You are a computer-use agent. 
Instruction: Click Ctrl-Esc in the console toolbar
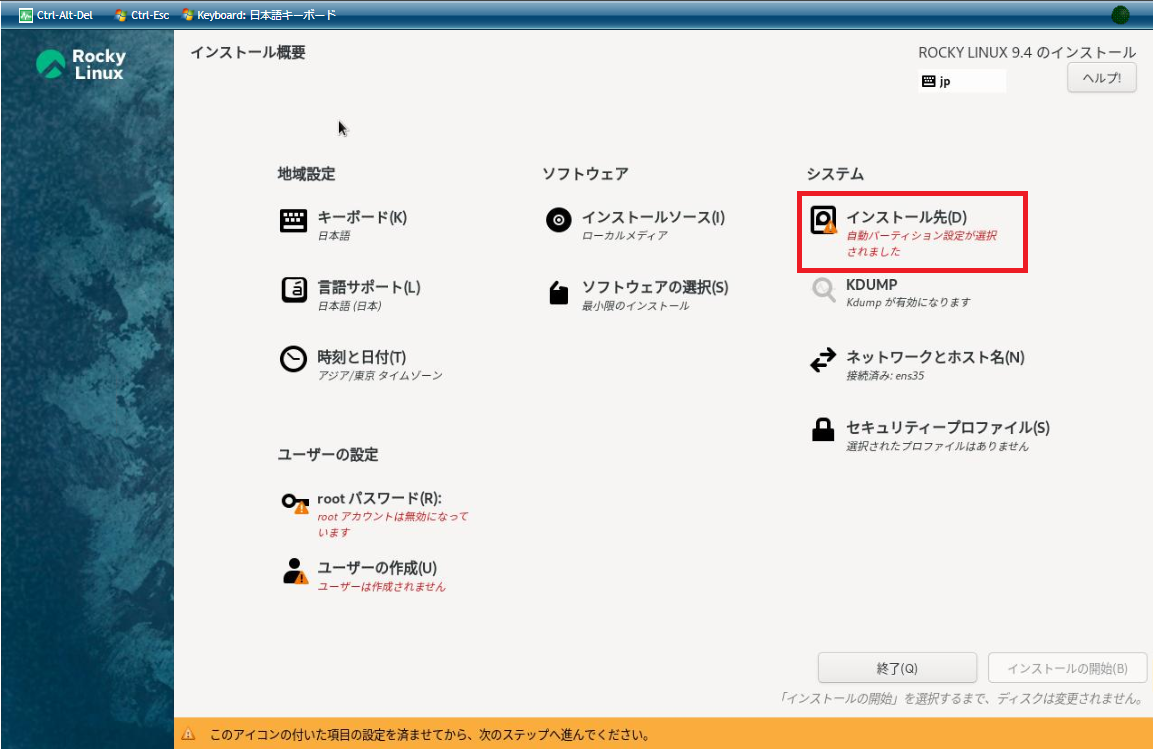pyautogui.click(x=141, y=15)
